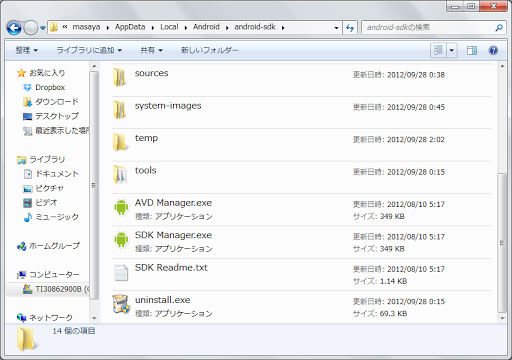This screenshot has height=360, width=512.
Task: Open the ライブラリに追加 menu
Action: point(89,50)
